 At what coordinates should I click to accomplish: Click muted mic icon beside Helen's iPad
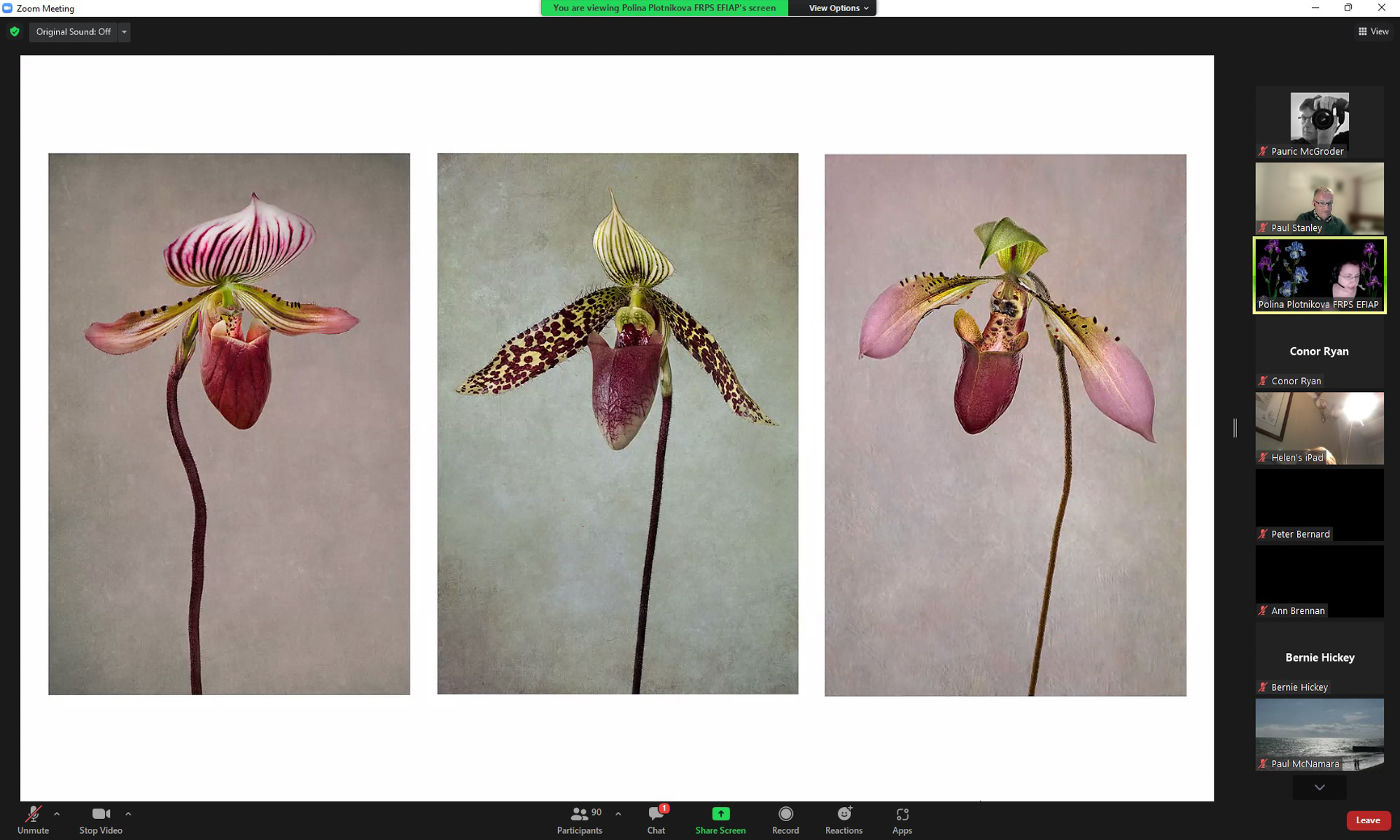[x=1263, y=457]
